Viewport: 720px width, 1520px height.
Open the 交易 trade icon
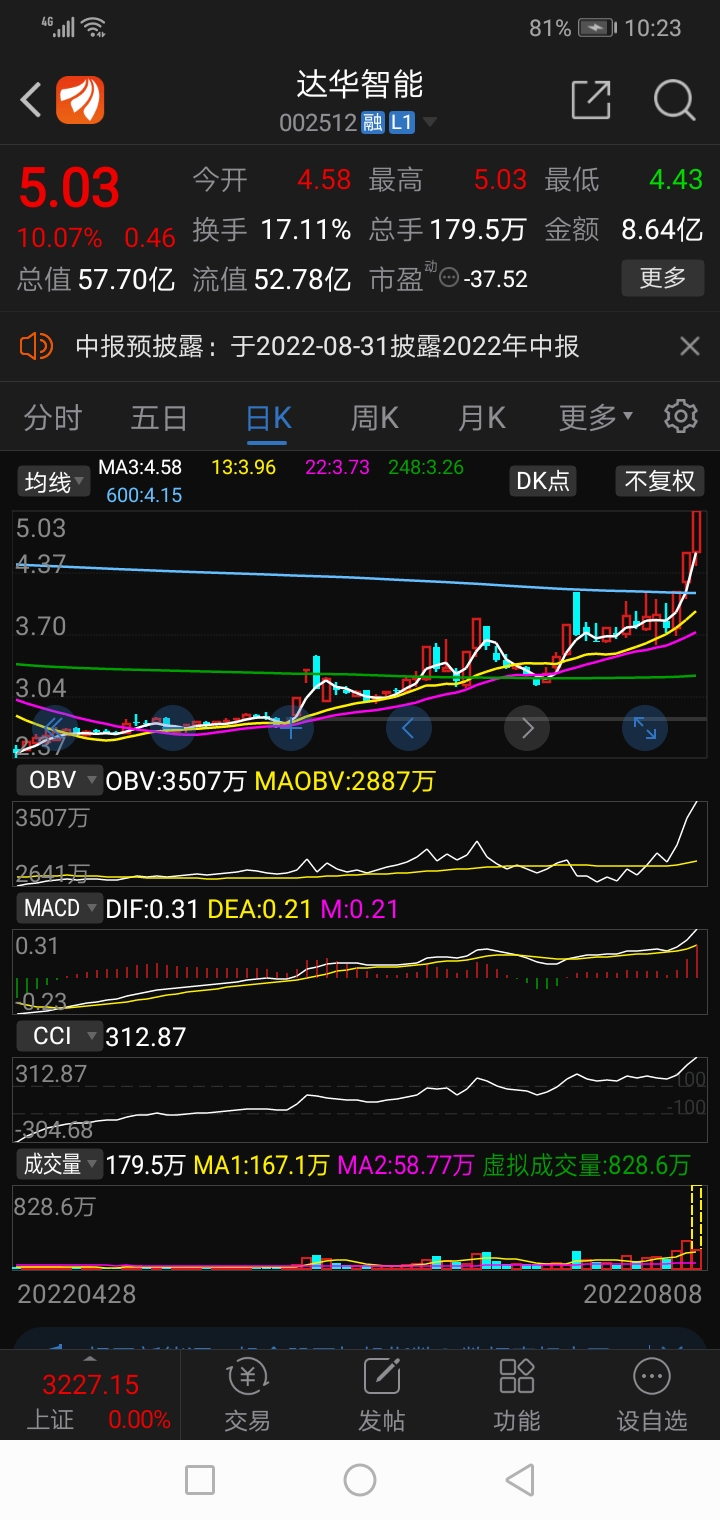(247, 1396)
